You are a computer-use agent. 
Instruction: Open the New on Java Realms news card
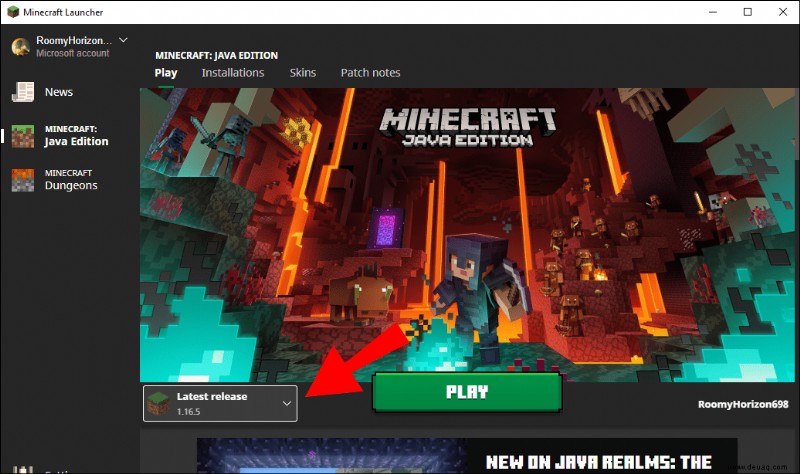(467, 456)
